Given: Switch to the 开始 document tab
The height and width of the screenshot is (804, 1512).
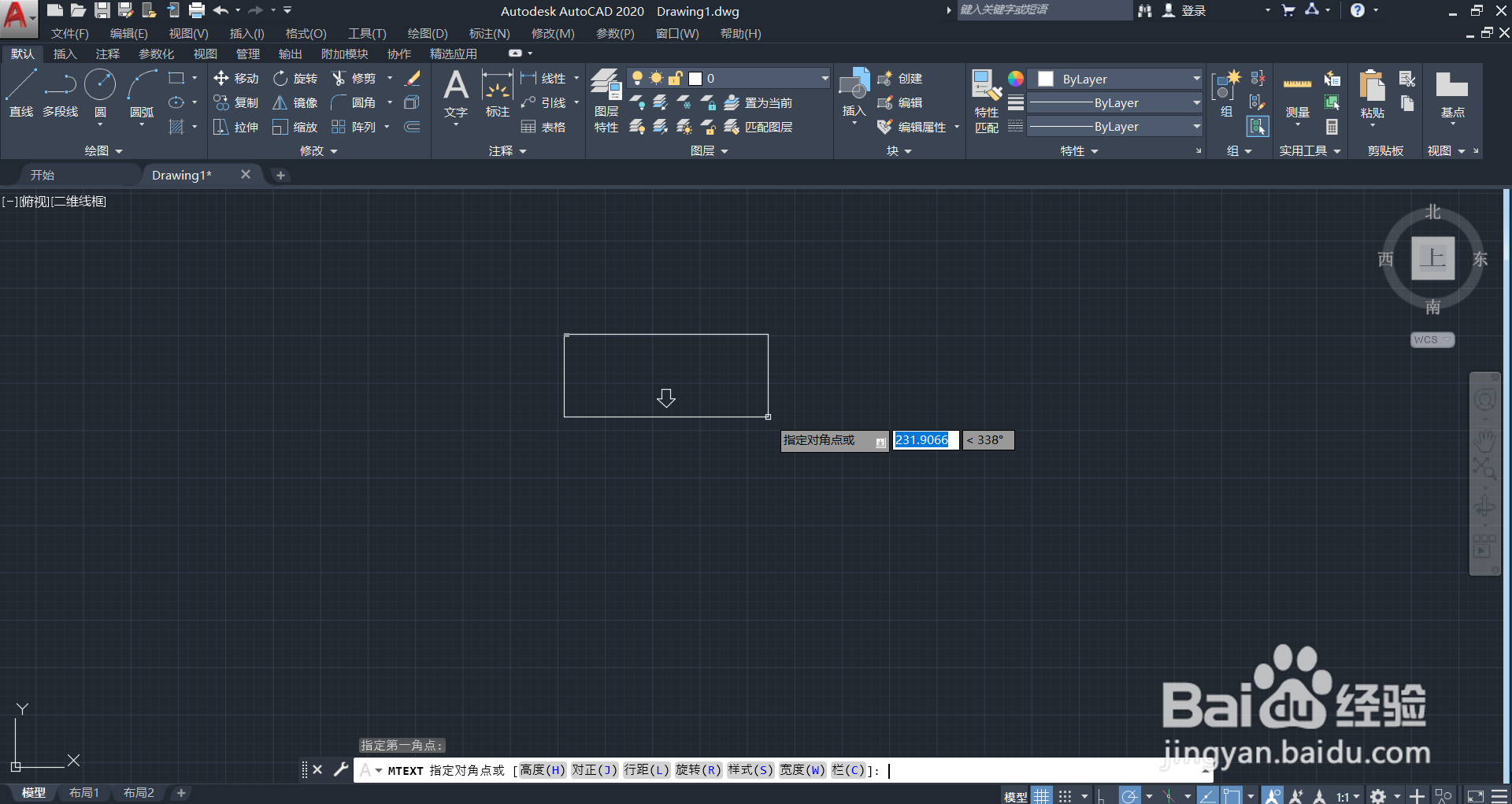Looking at the screenshot, I should 43,175.
